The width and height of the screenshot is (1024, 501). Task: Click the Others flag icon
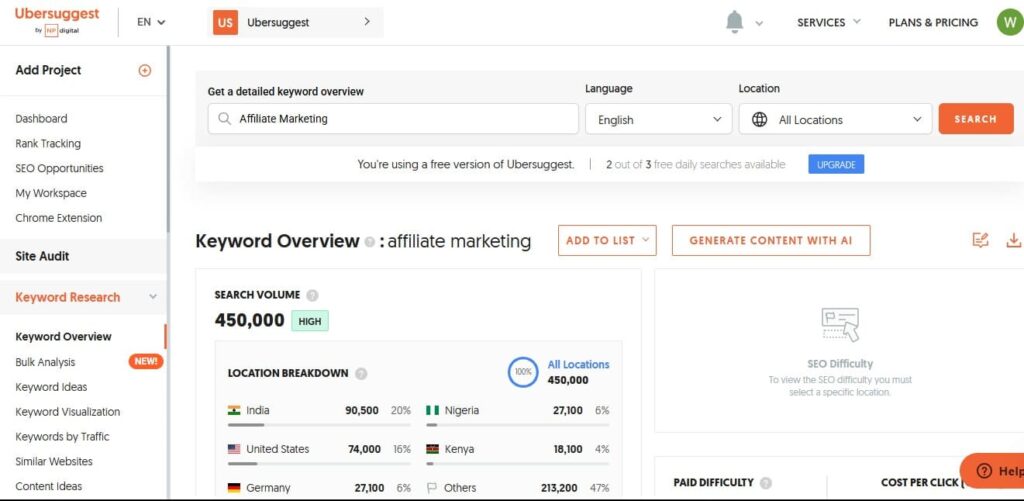pyautogui.click(x=432, y=487)
